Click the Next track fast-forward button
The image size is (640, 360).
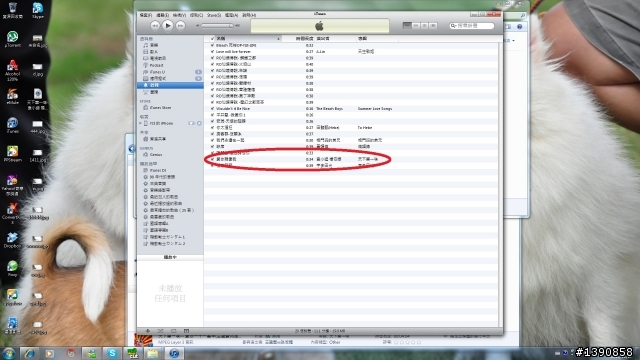click(x=180, y=26)
